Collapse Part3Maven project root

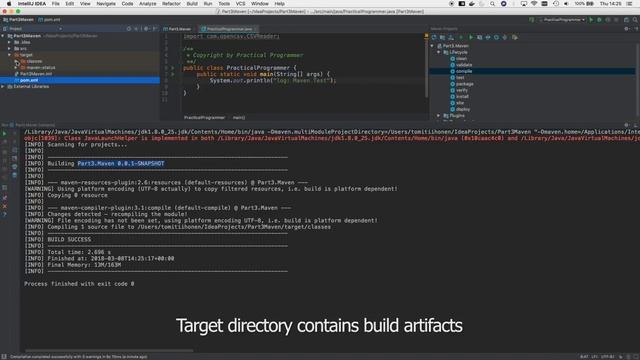point(3,36)
